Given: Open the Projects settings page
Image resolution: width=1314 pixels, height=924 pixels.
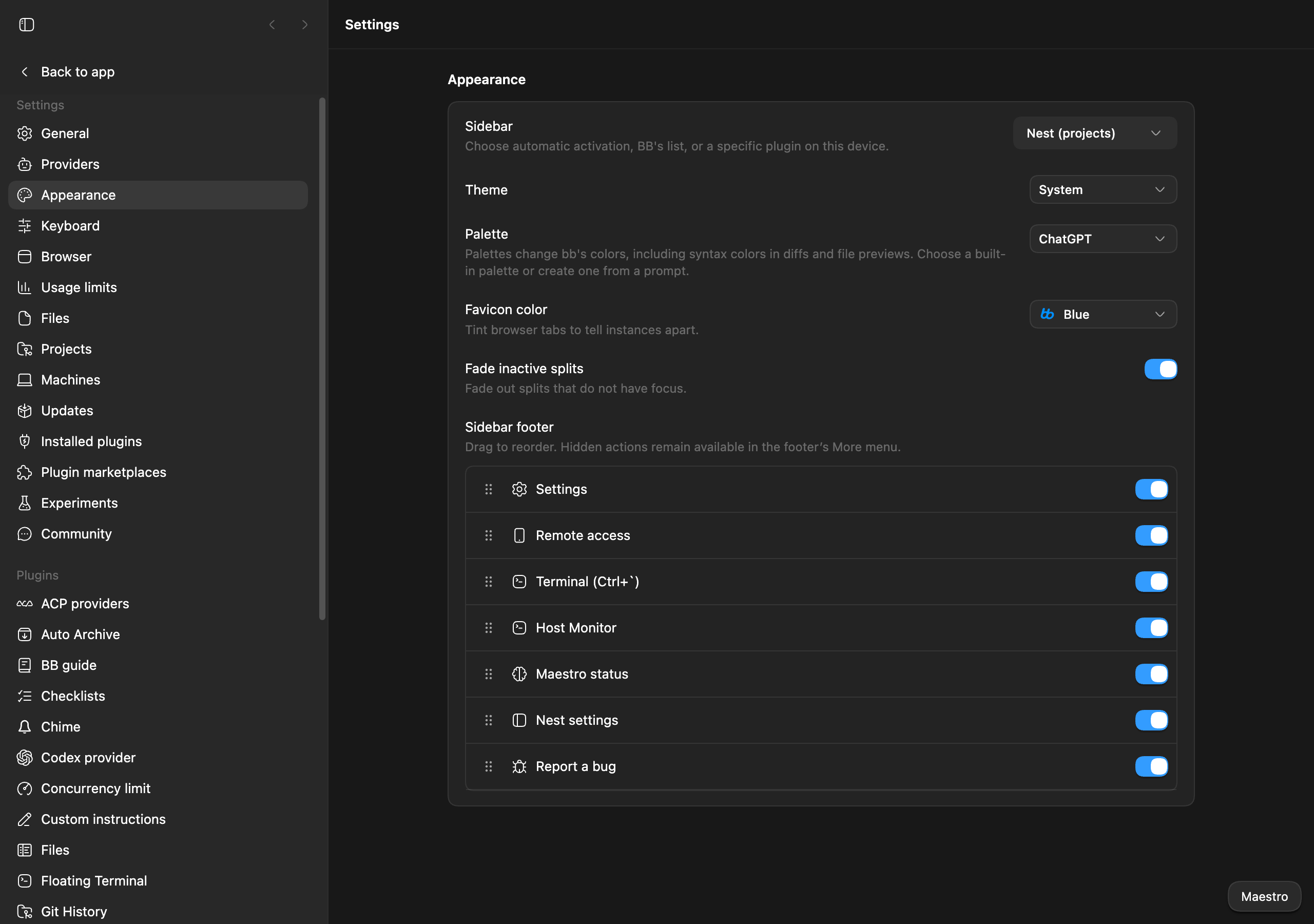Looking at the screenshot, I should (x=158, y=349).
